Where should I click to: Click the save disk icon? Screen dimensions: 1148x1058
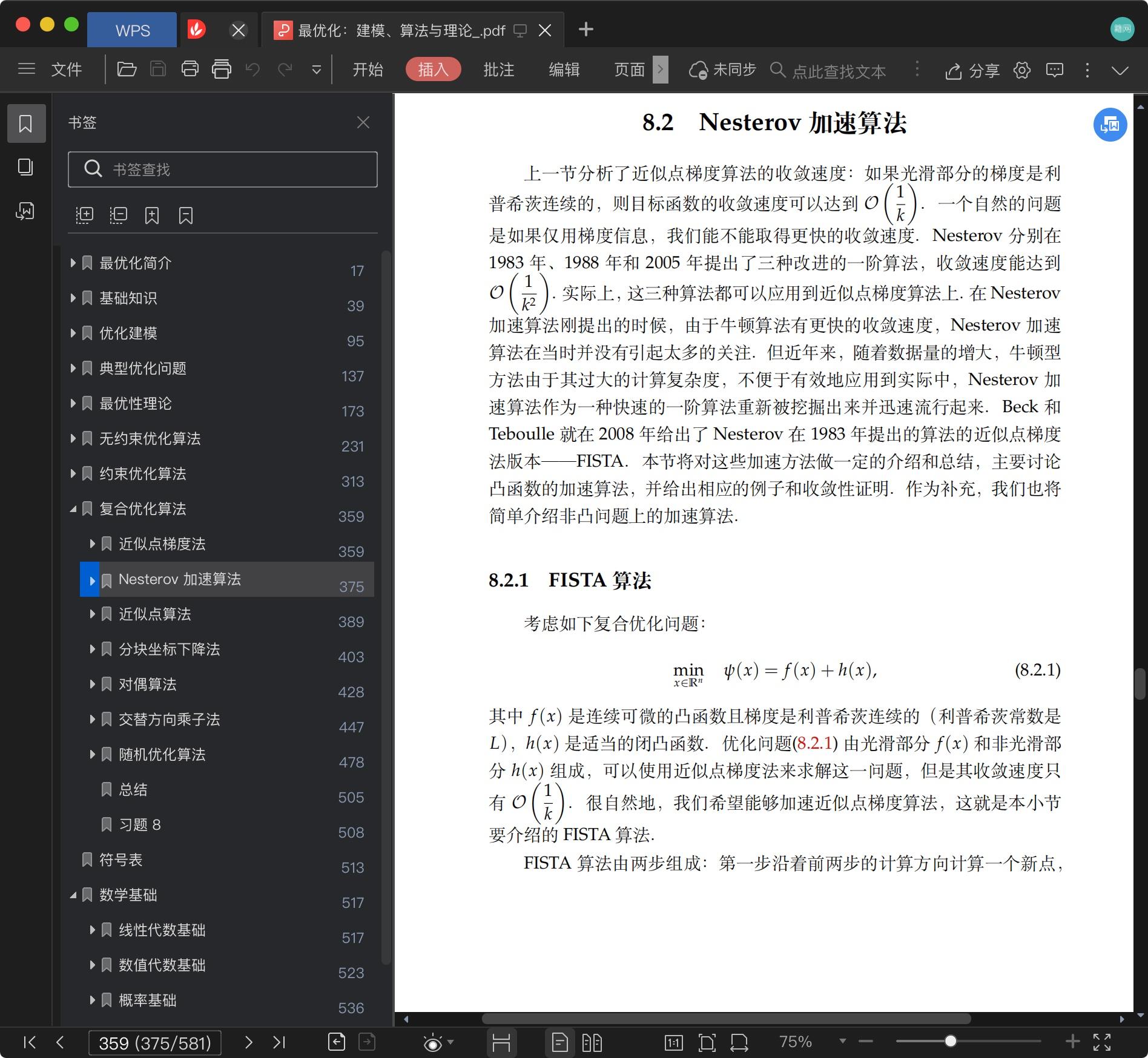pyautogui.click(x=158, y=69)
